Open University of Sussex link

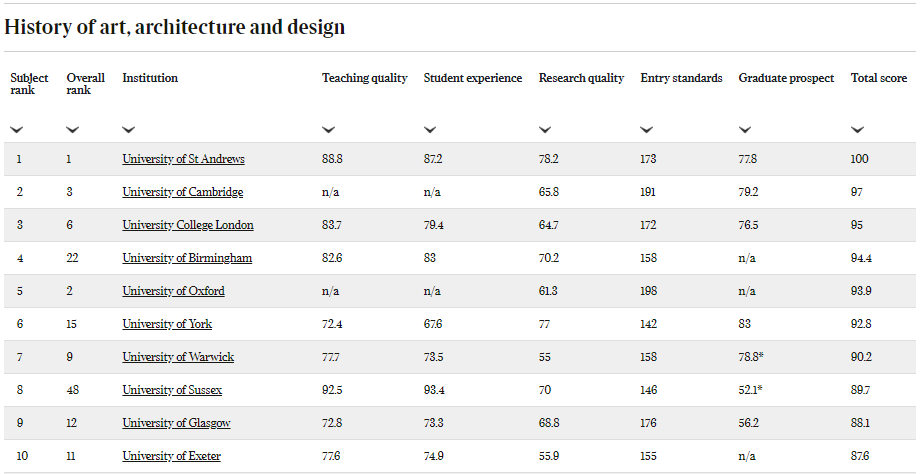pos(172,390)
